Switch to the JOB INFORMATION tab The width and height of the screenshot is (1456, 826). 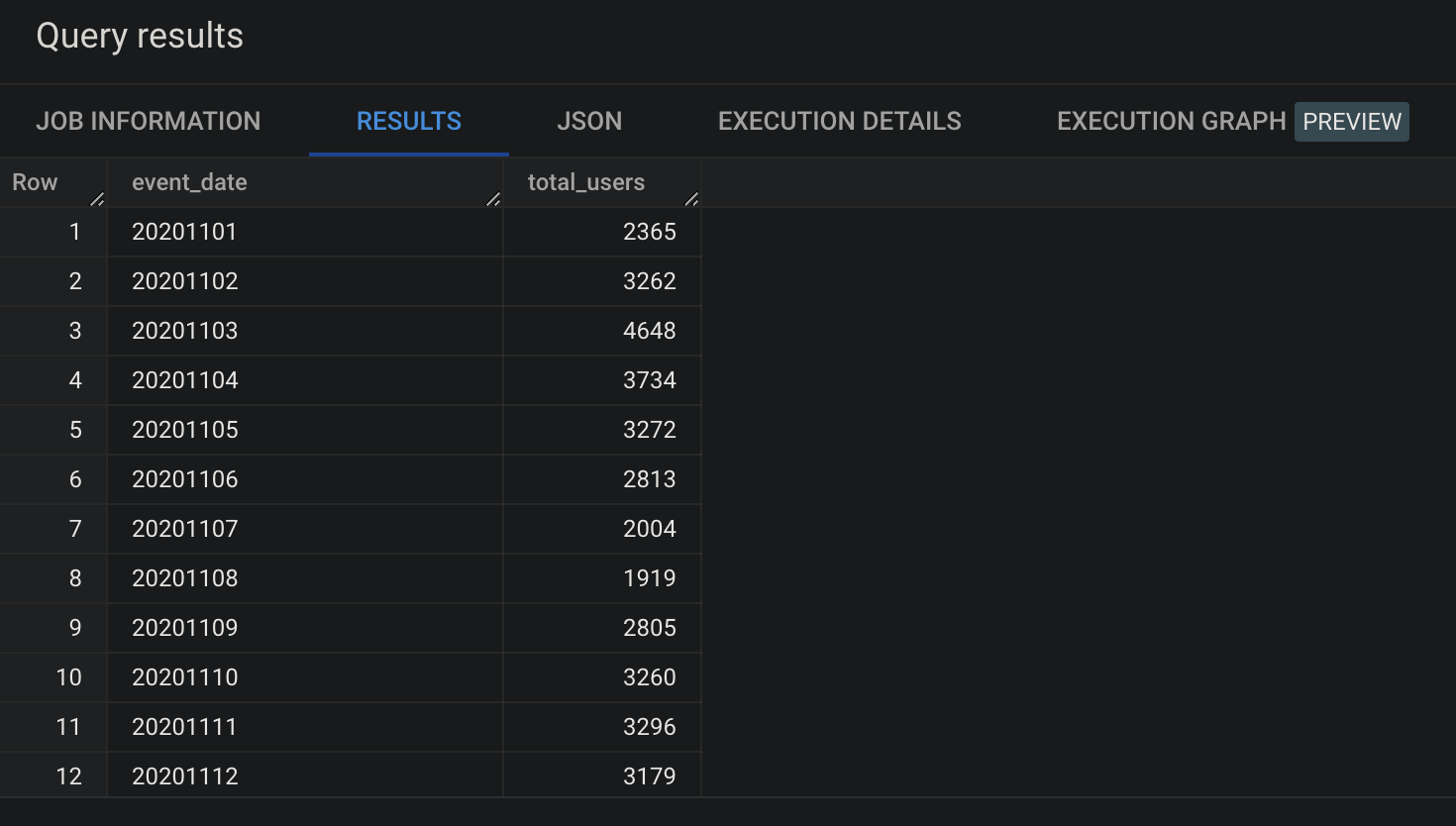[x=149, y=121]
